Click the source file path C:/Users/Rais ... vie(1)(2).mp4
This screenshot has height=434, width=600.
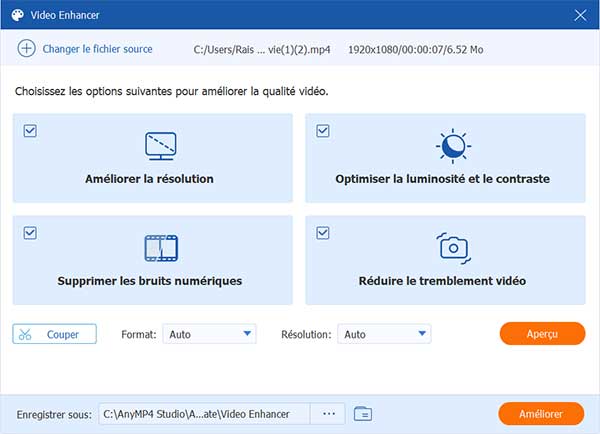click(x=262, y=49)
